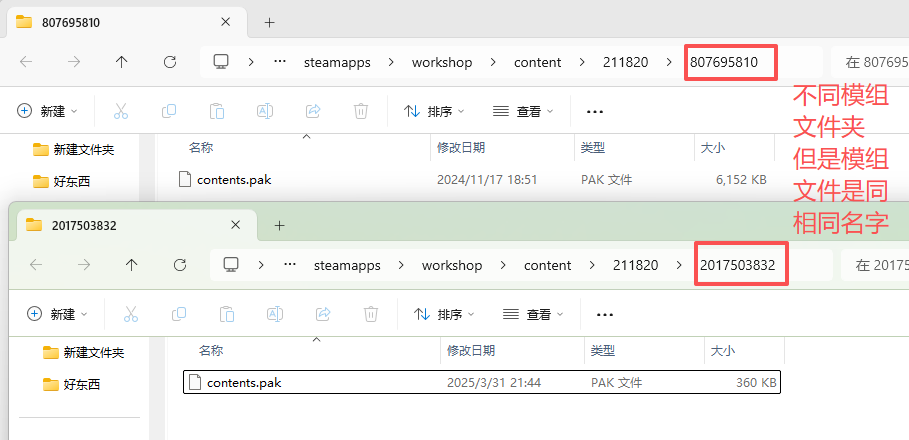This screenshot has height=440, width=909.
Task: Open the 新建 dropdown in top window
Action: coord(48,111)
